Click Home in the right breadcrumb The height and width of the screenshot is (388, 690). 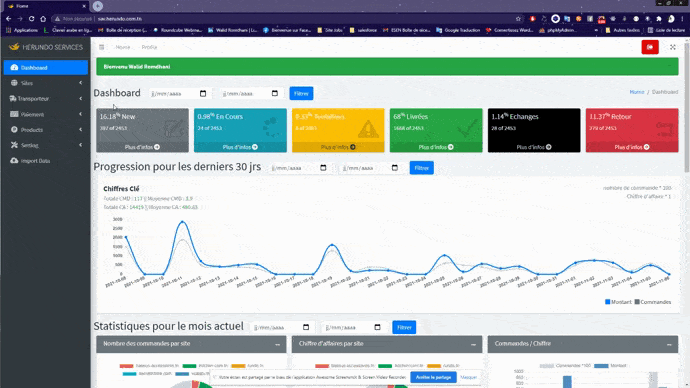pyautogui.click(x=637, y=92)
